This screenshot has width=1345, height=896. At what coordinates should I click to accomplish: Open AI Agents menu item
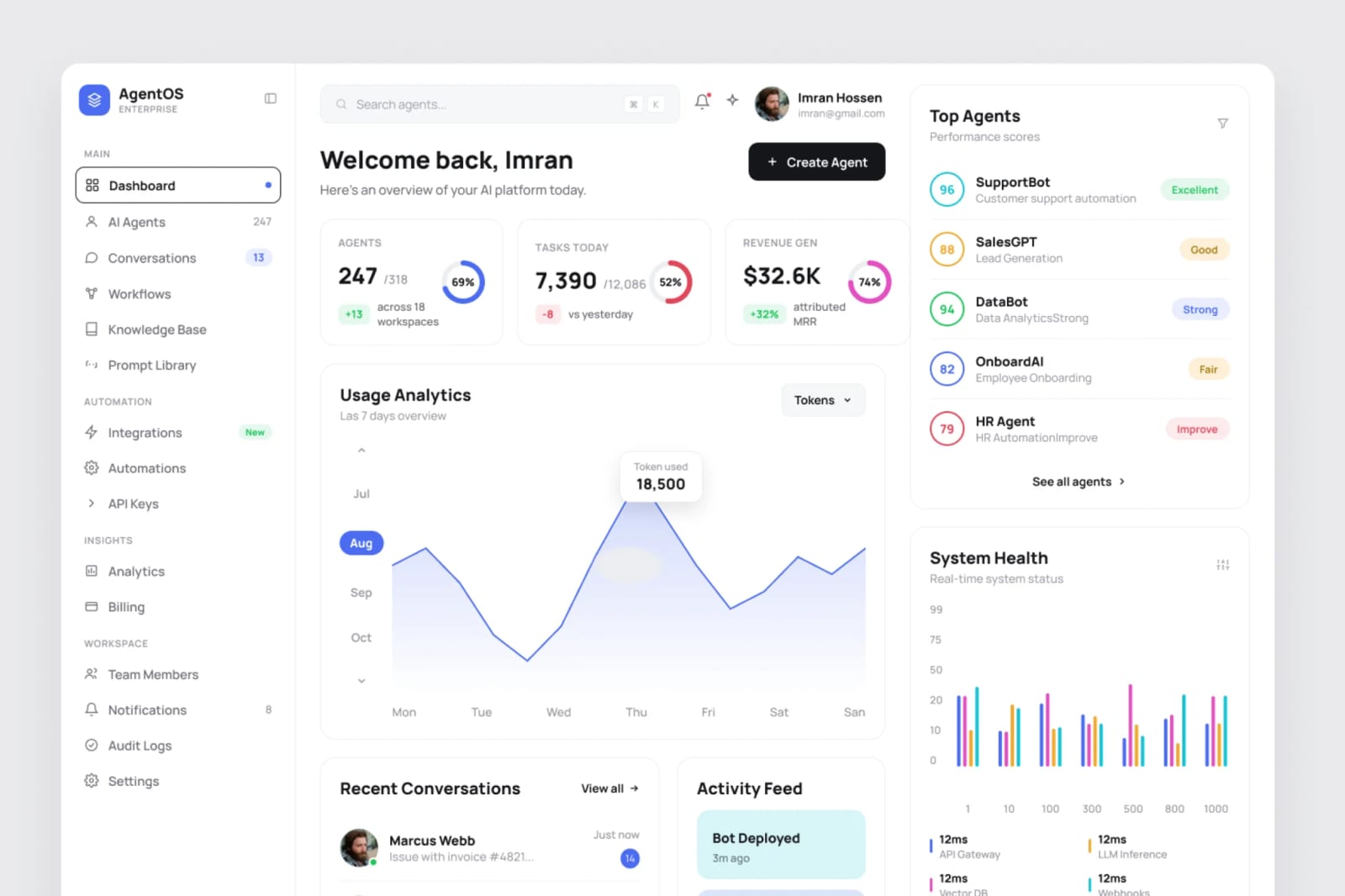click(178, 222)
